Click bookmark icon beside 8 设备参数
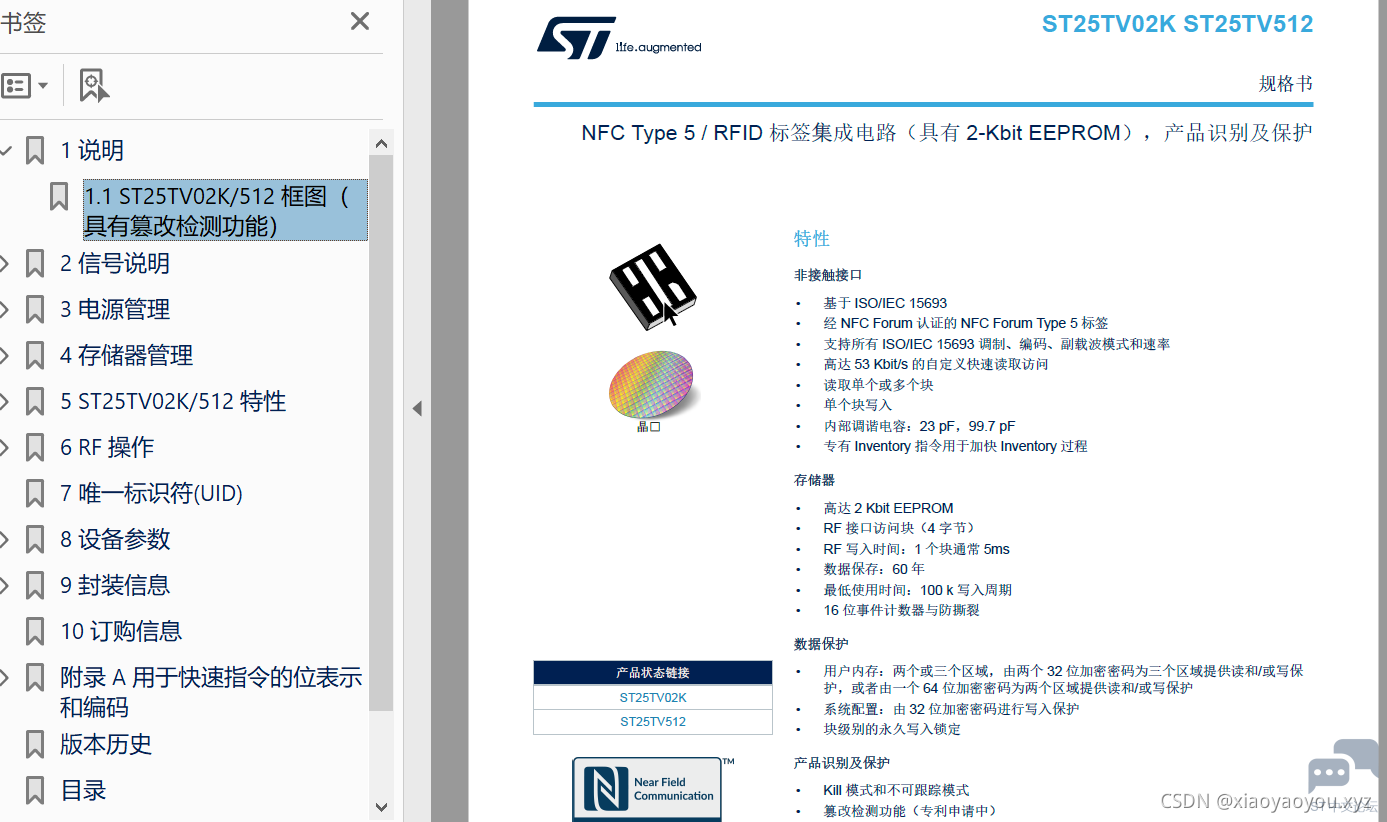 click(35, 540)
